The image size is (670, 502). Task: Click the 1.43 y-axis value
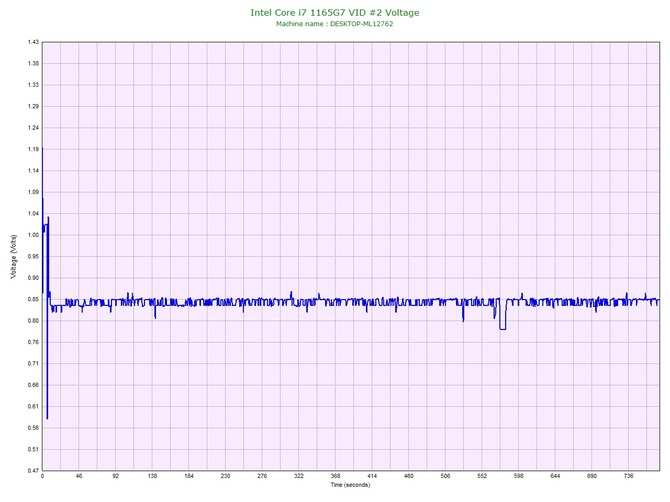(x=33, y=42)
